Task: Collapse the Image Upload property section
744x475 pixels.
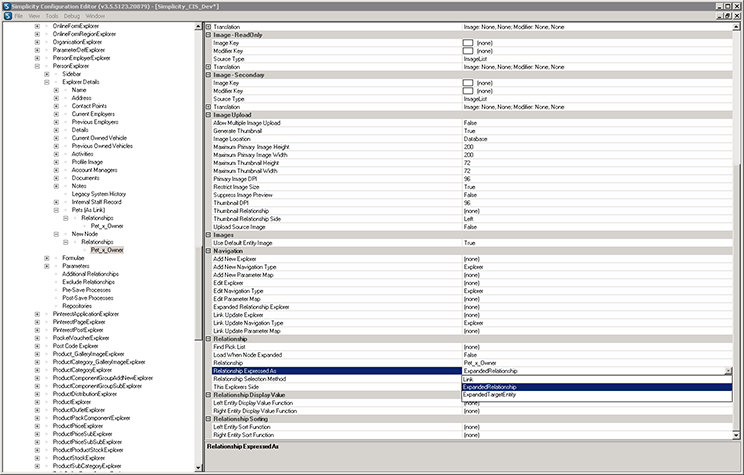Action: pyautogui.click(x=208, y=114)
